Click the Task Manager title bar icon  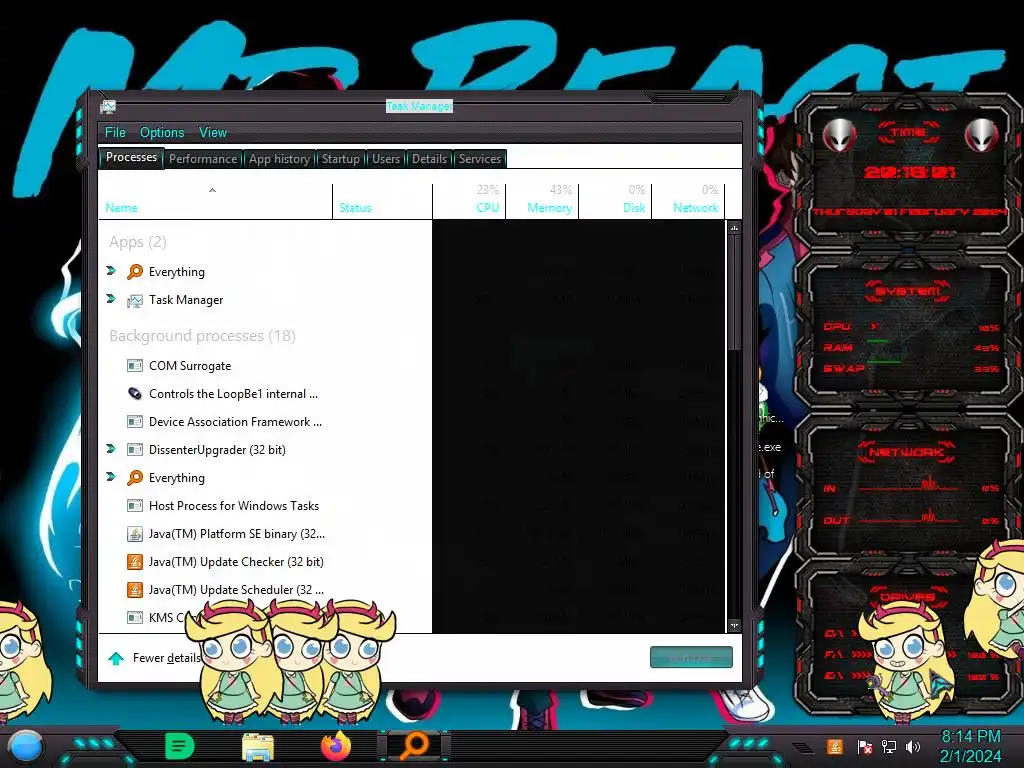point(108,106)
